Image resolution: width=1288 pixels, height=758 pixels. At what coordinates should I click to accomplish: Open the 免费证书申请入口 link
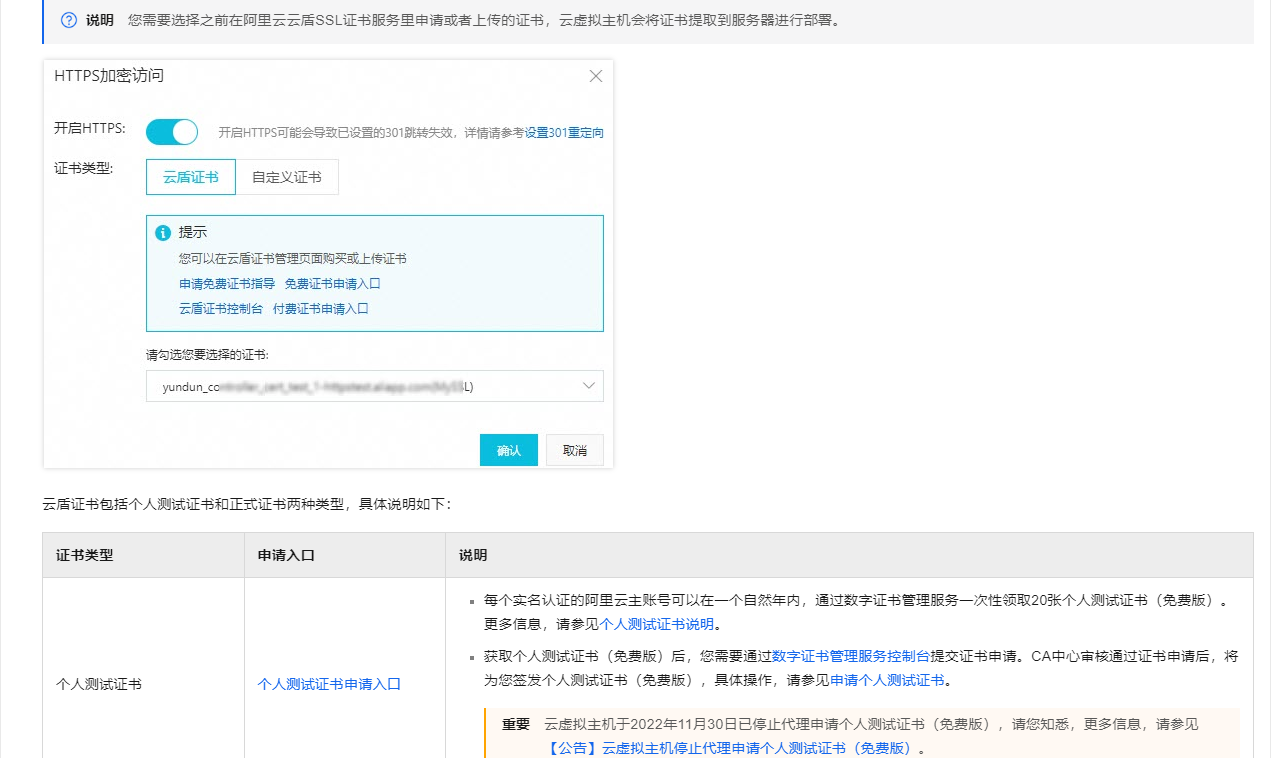click(x=332, y=284)
